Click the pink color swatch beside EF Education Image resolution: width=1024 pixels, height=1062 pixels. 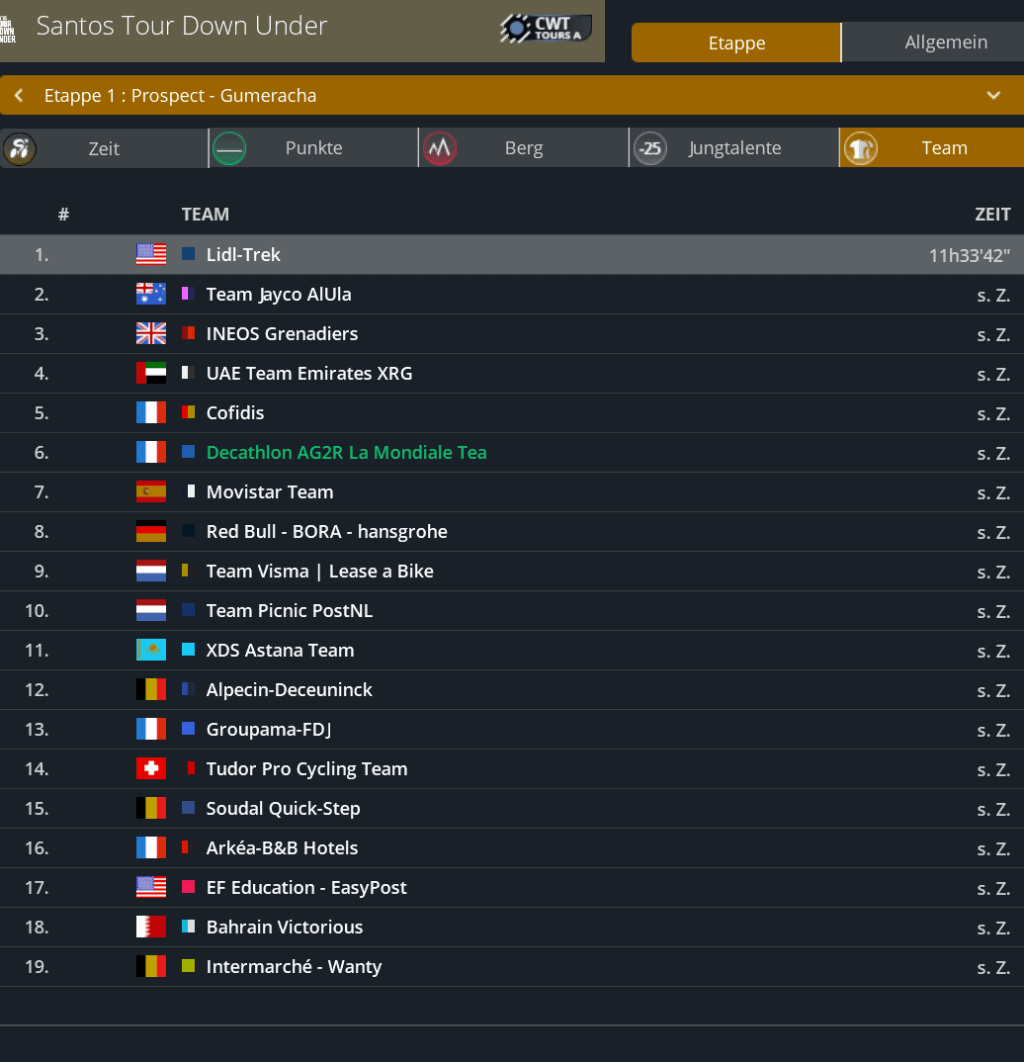pyautogui.click(x=188, y=888)
